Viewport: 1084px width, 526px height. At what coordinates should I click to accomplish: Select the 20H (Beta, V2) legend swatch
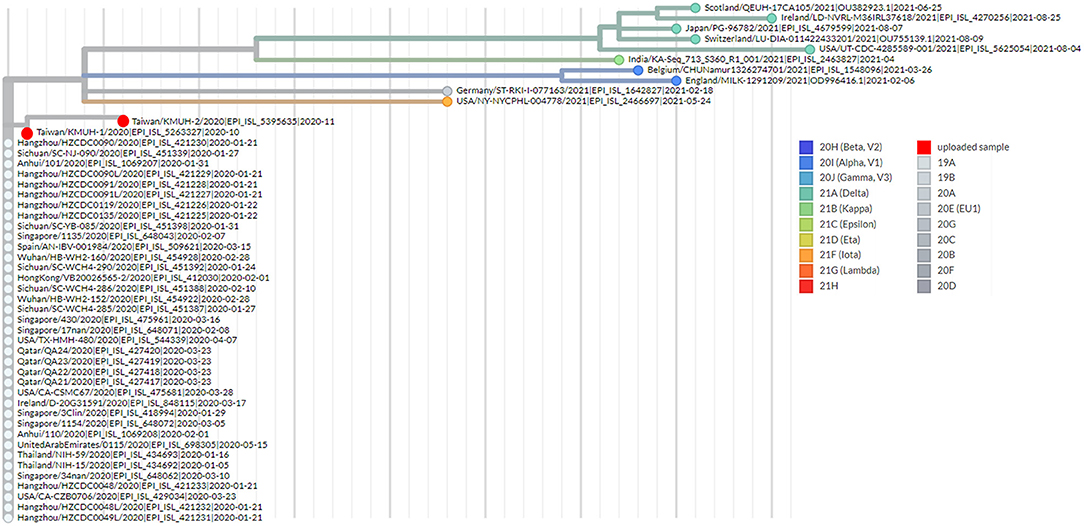806,147
